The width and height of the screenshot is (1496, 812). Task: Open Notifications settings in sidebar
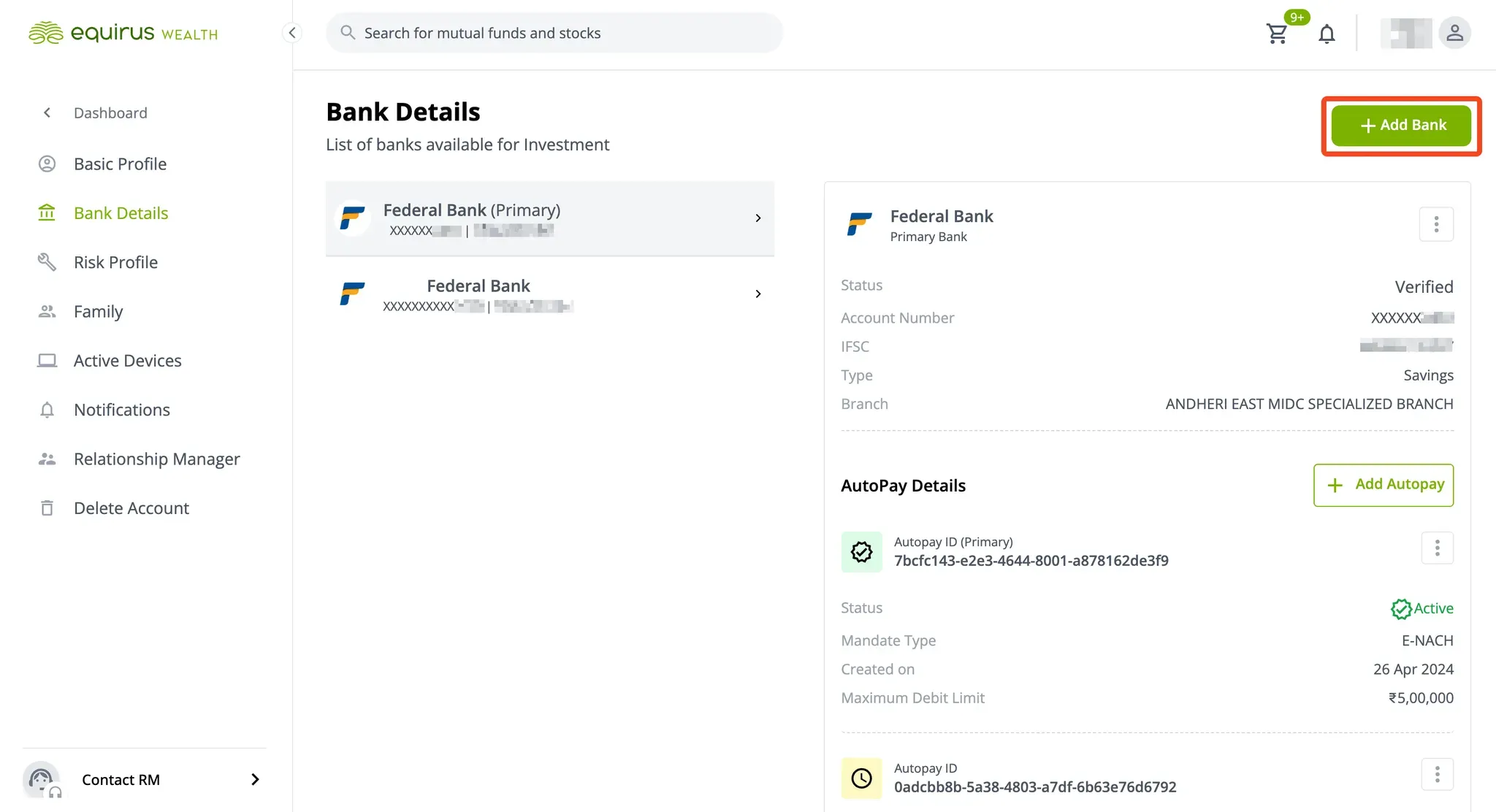pos(121,410)
